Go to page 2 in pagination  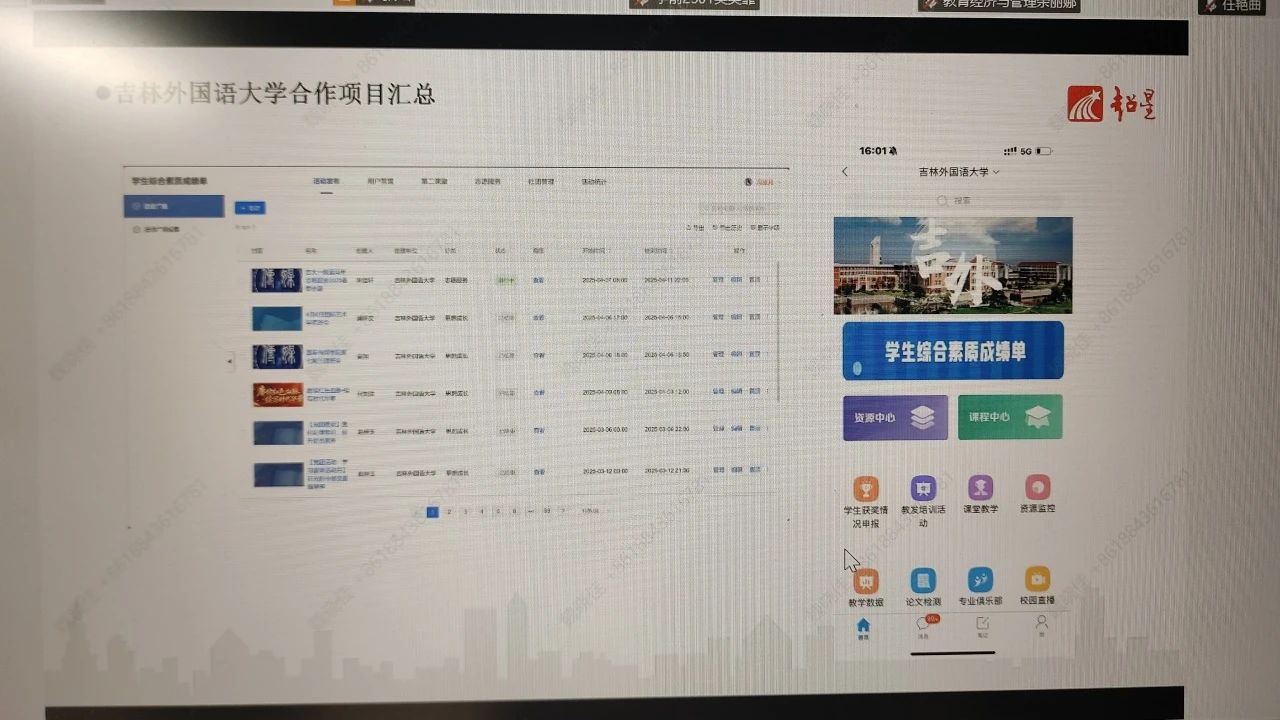click(449, 511)
